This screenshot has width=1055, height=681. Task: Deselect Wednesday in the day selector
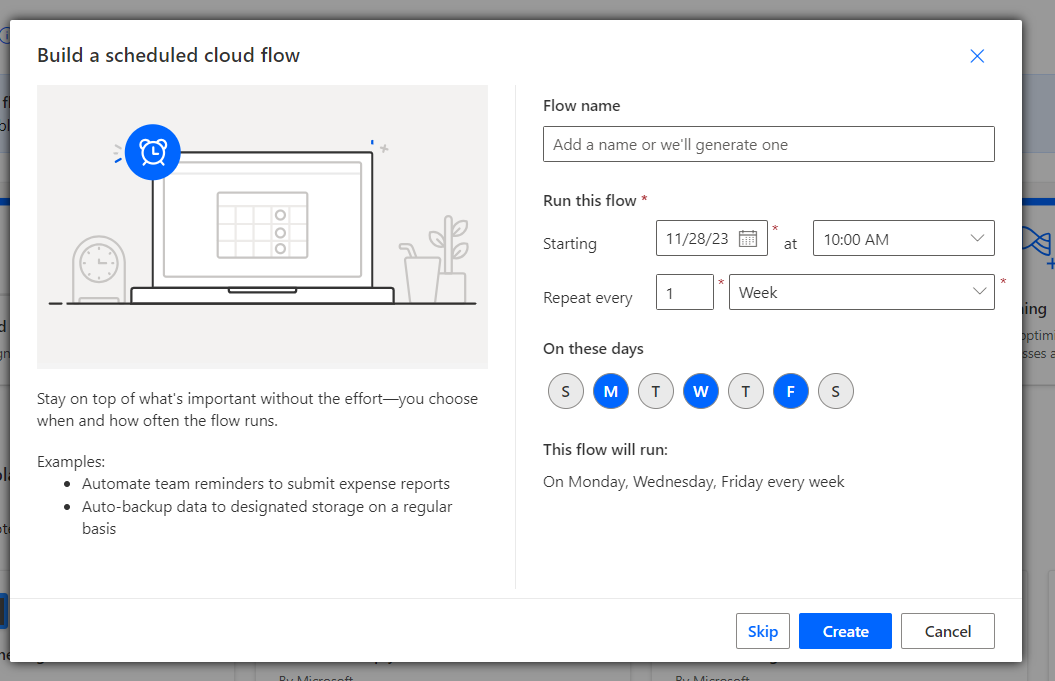point(700,391)
